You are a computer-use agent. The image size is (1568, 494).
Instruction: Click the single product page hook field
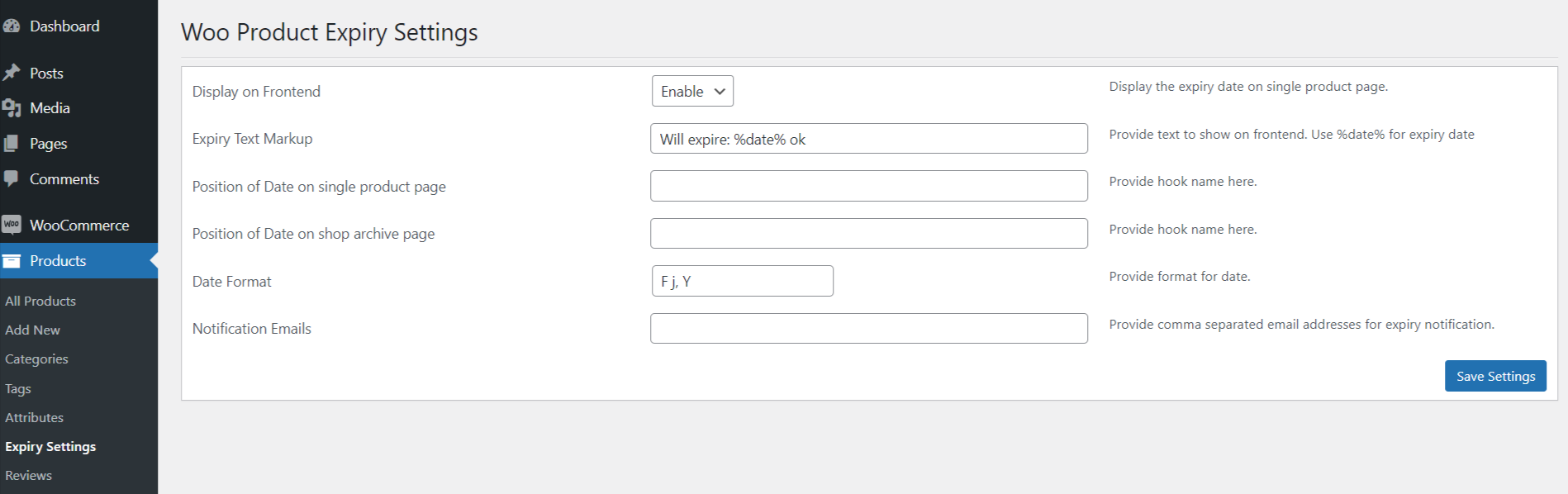(x=868, y=186)
